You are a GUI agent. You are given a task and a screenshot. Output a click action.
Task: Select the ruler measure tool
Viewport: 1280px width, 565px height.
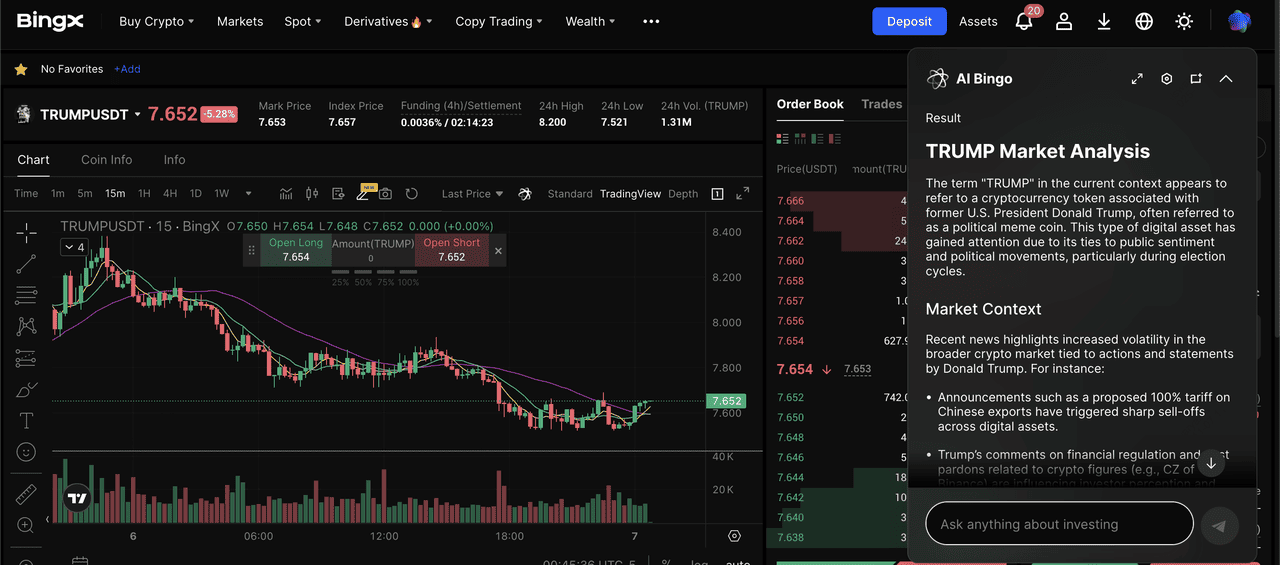[27, 493]
